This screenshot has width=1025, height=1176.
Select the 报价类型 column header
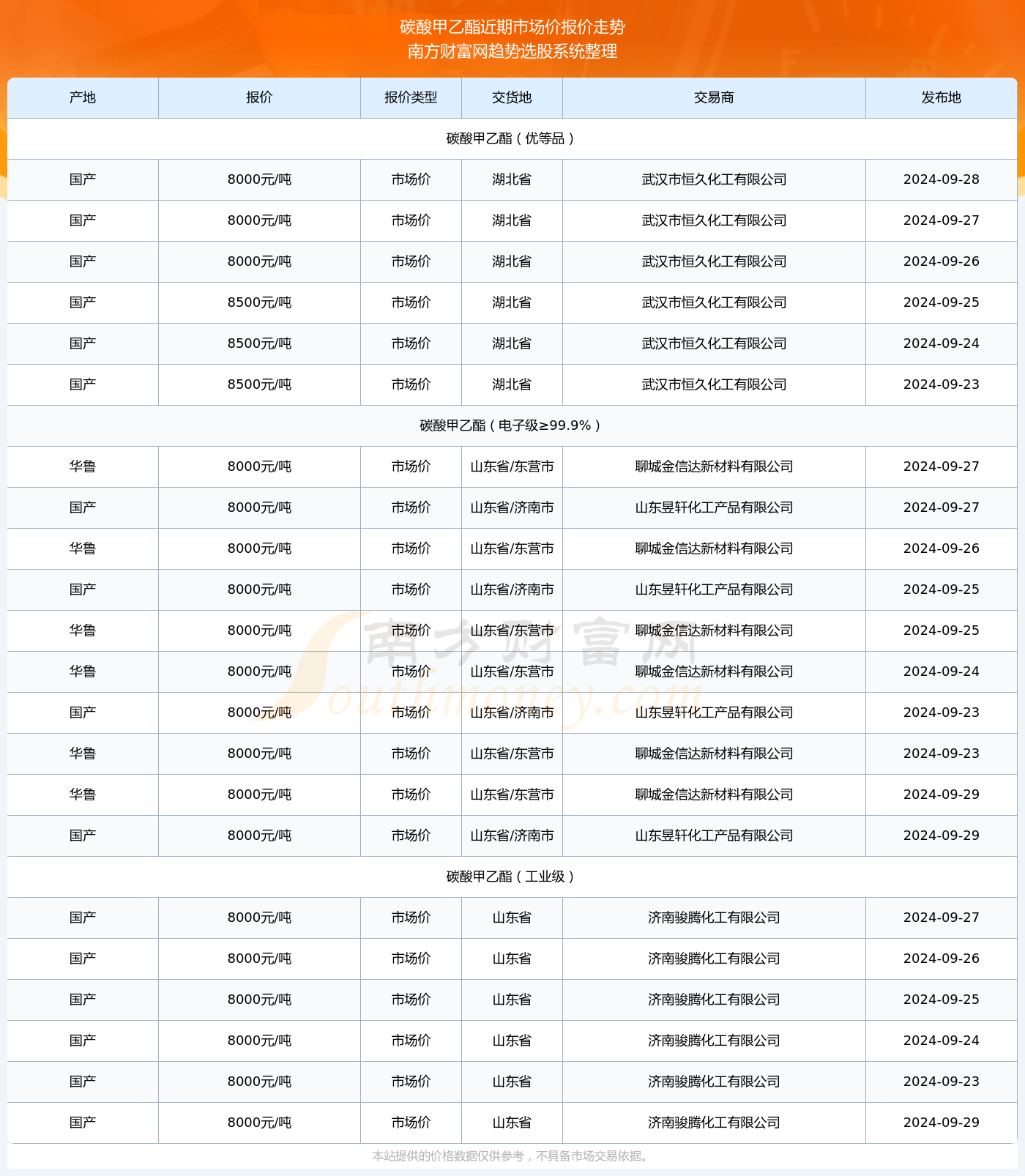coord(411,97)
